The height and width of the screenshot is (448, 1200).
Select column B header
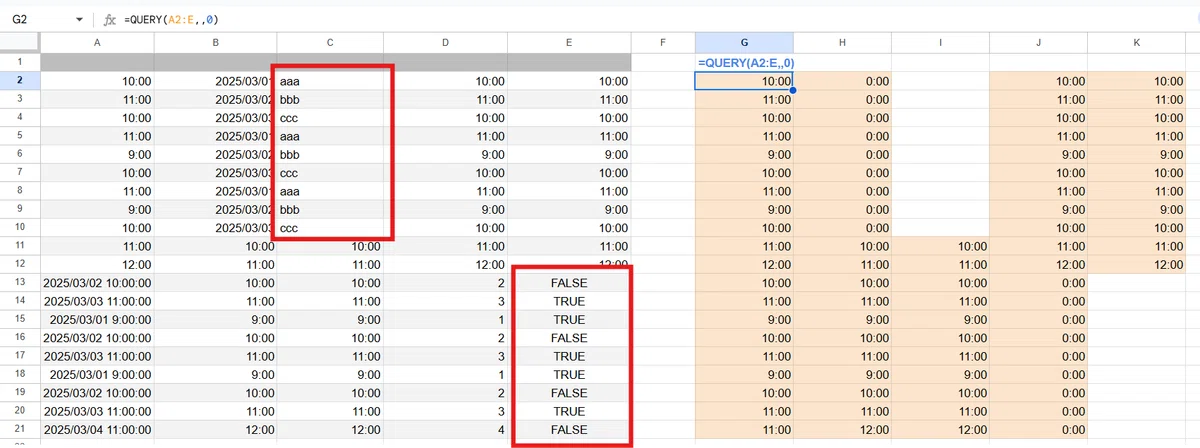point(215,43)
